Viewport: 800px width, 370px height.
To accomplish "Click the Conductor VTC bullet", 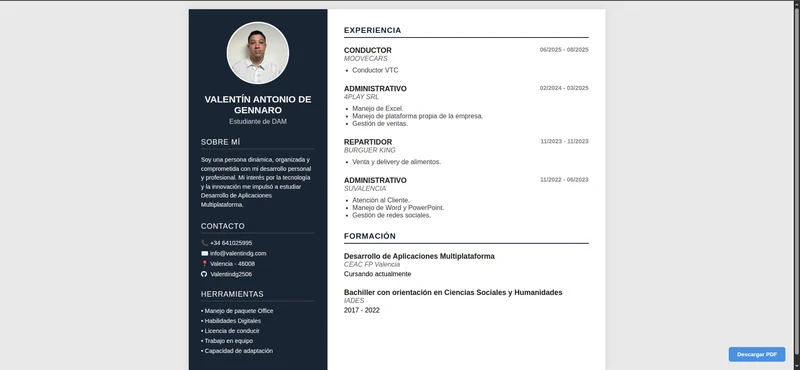I will (x=375, y=70).
